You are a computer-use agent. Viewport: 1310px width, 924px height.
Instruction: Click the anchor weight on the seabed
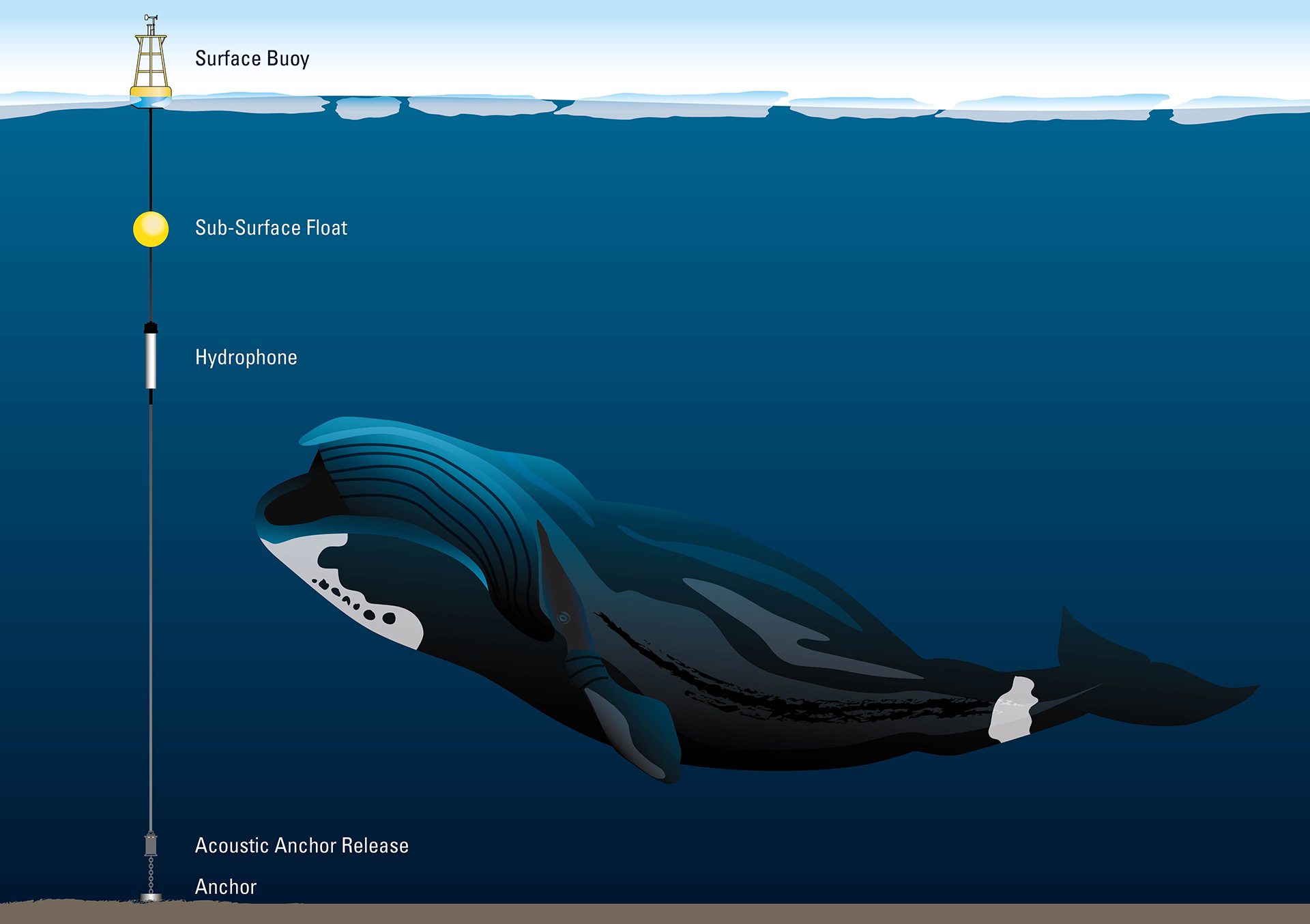point(151,897)
